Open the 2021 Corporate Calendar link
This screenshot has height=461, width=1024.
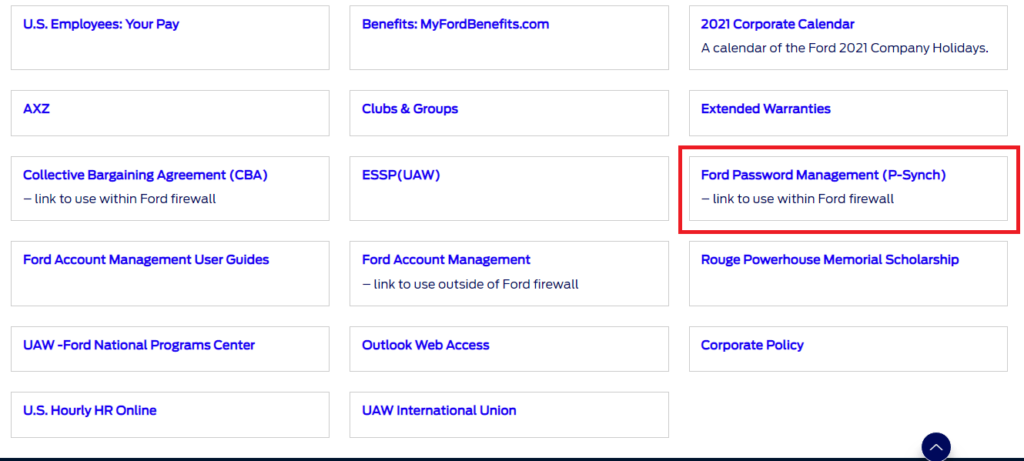click(777, 24)
